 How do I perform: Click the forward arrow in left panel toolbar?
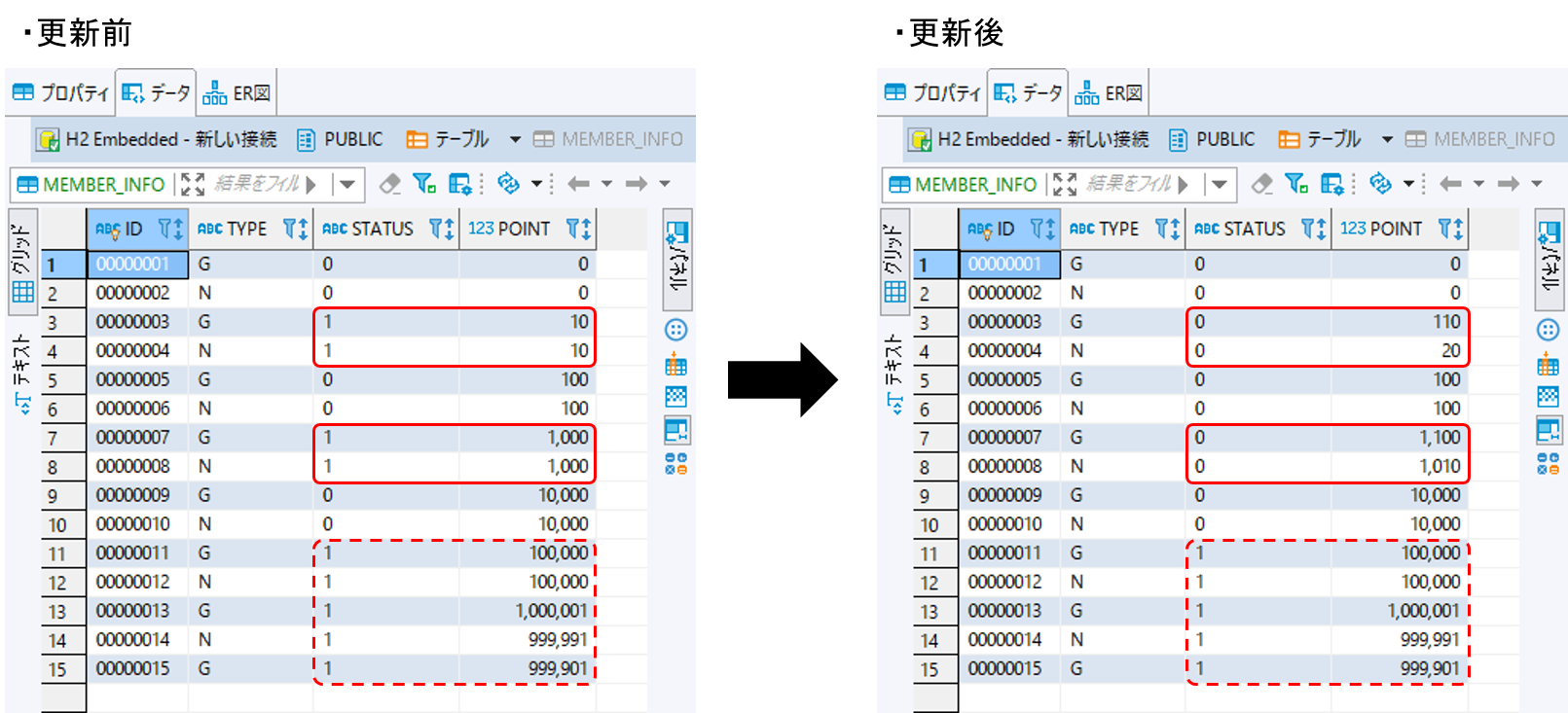pos(637,183)
